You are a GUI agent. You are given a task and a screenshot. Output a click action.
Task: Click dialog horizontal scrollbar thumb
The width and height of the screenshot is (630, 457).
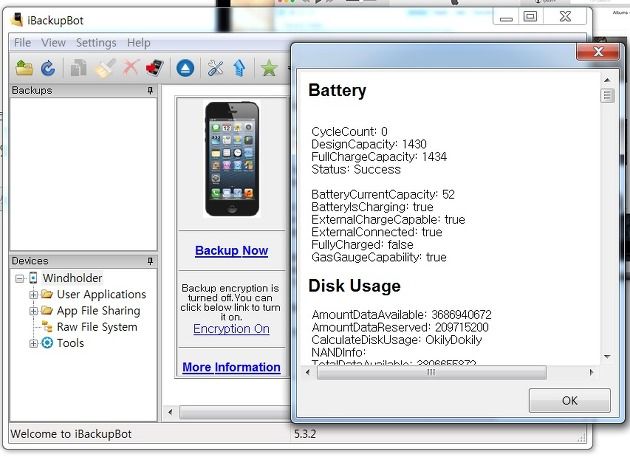[x=432, y=373]
